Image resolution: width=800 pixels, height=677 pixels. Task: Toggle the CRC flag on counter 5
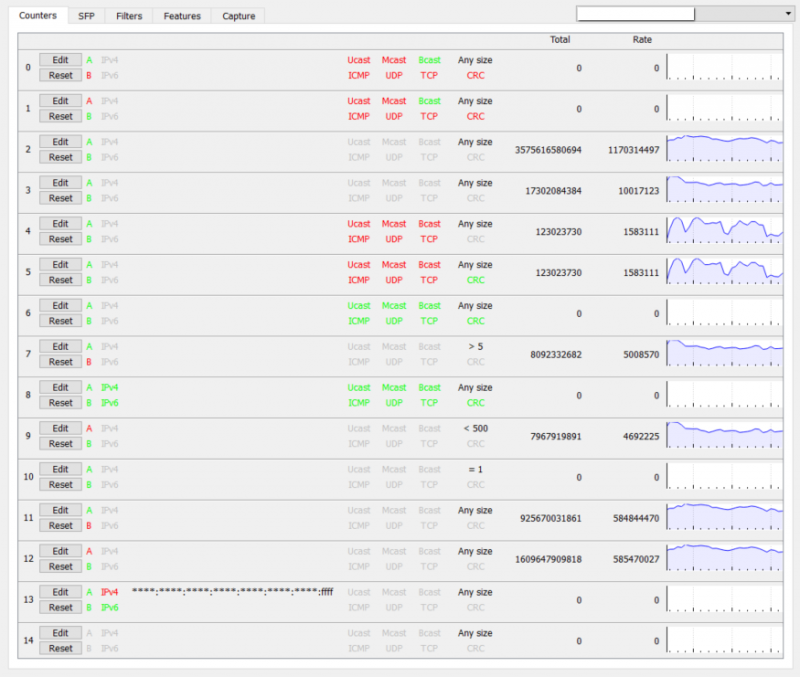point(475,280)
